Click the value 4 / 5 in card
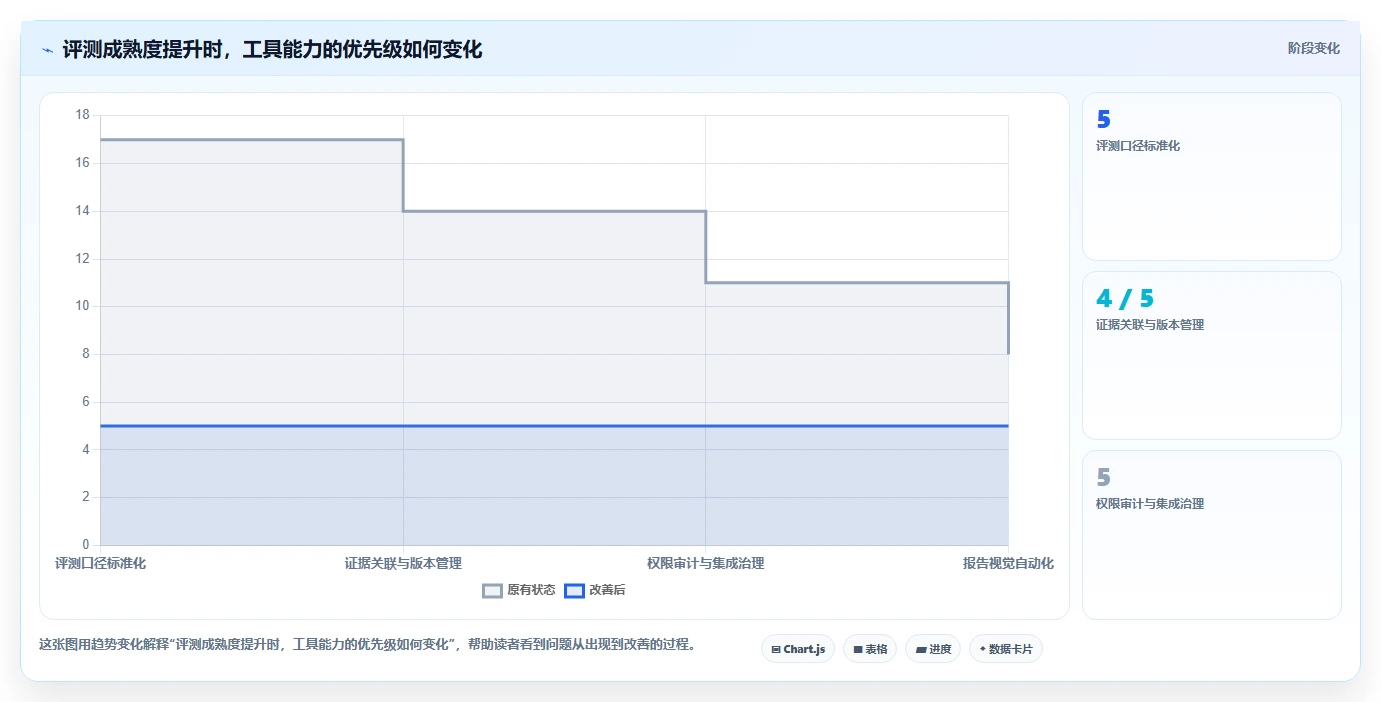The width and height of the screenshot is (1381, 702). pyautogui.click(x=1125, y=298)
